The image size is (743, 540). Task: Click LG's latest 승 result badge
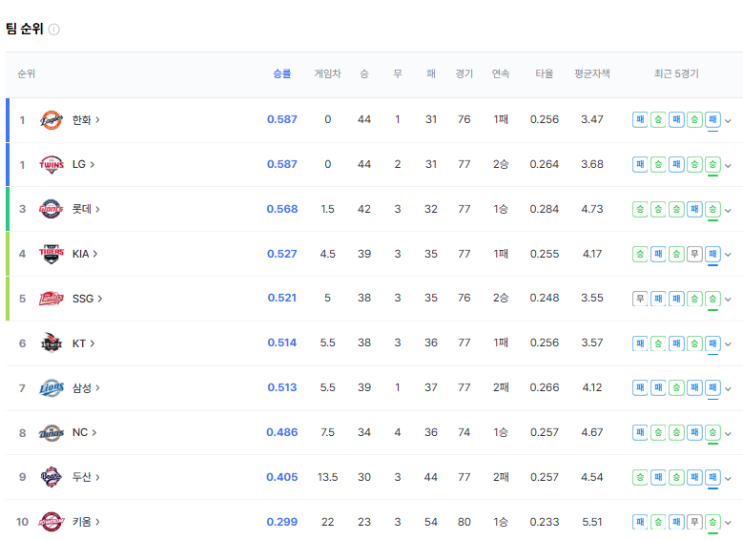coord(713,164)
